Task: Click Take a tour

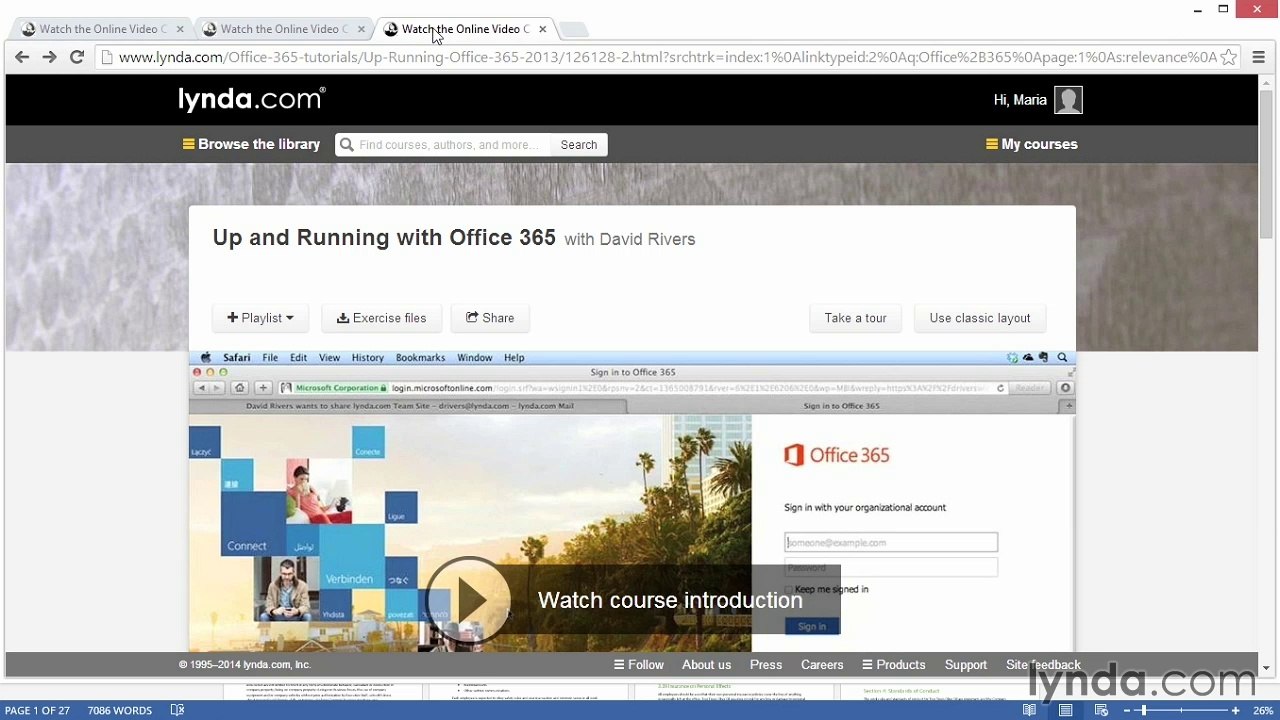Action: click(x=856, y=318)
